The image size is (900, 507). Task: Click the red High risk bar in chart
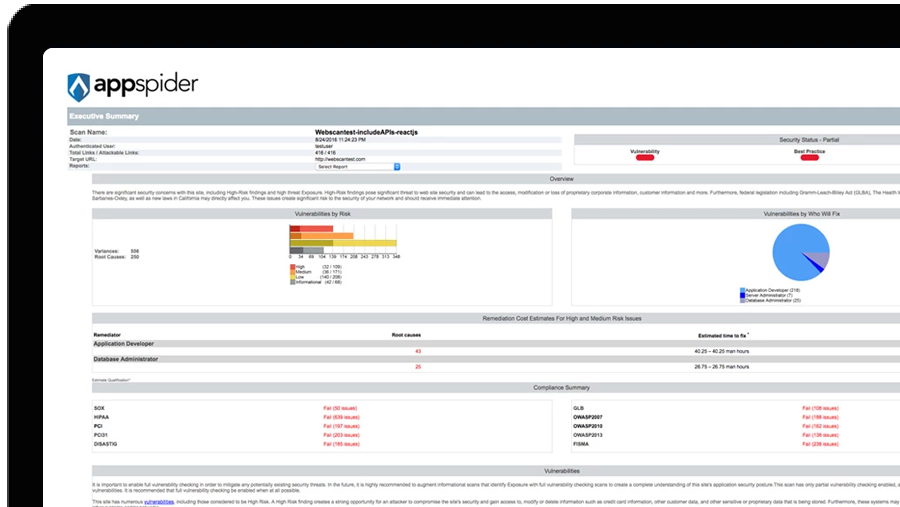[312, 229]
